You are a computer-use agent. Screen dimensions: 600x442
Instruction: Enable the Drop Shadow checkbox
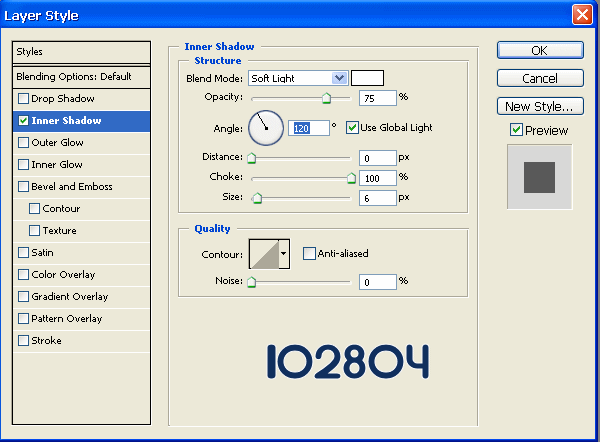(23, 99)
